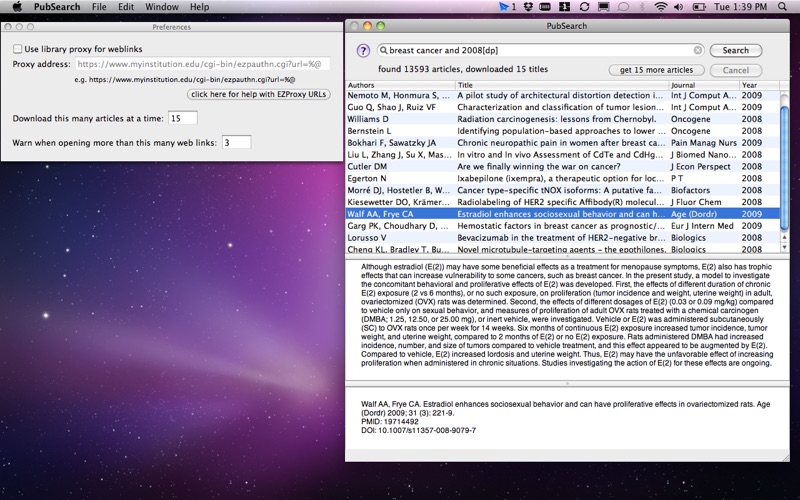Open the Window menu
Image resolution: width=800 pixels, height=500 pixels.
click(162, 7)
